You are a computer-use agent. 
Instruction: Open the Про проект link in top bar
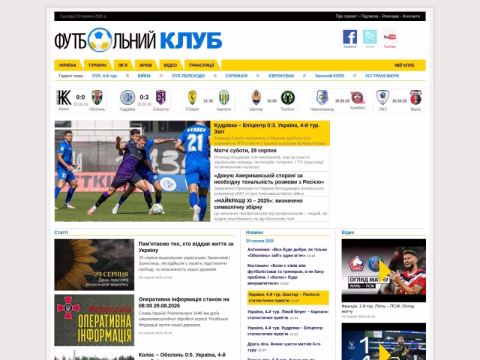[x=346, y=16]
